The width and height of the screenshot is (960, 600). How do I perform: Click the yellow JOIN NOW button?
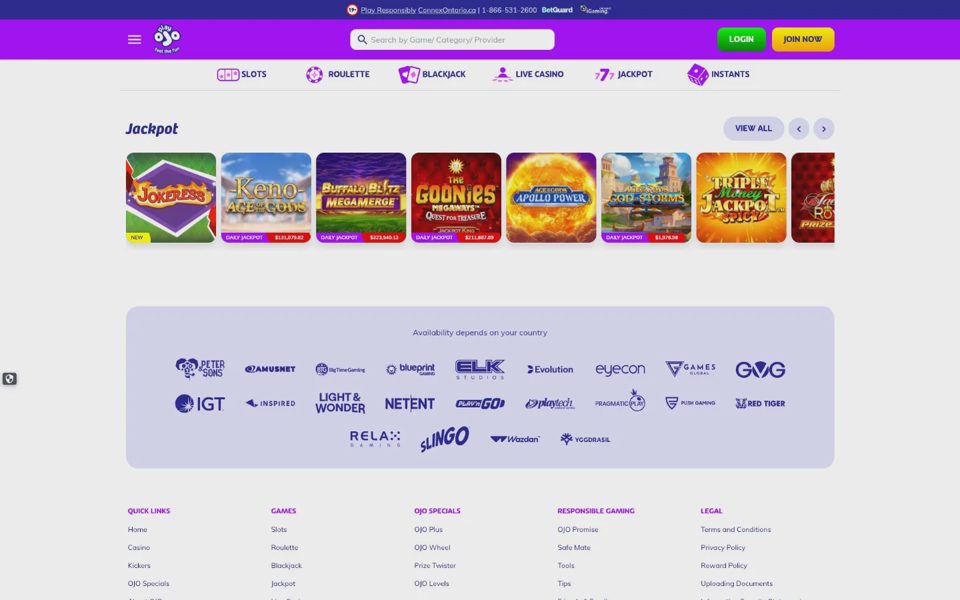pos(803,39)
